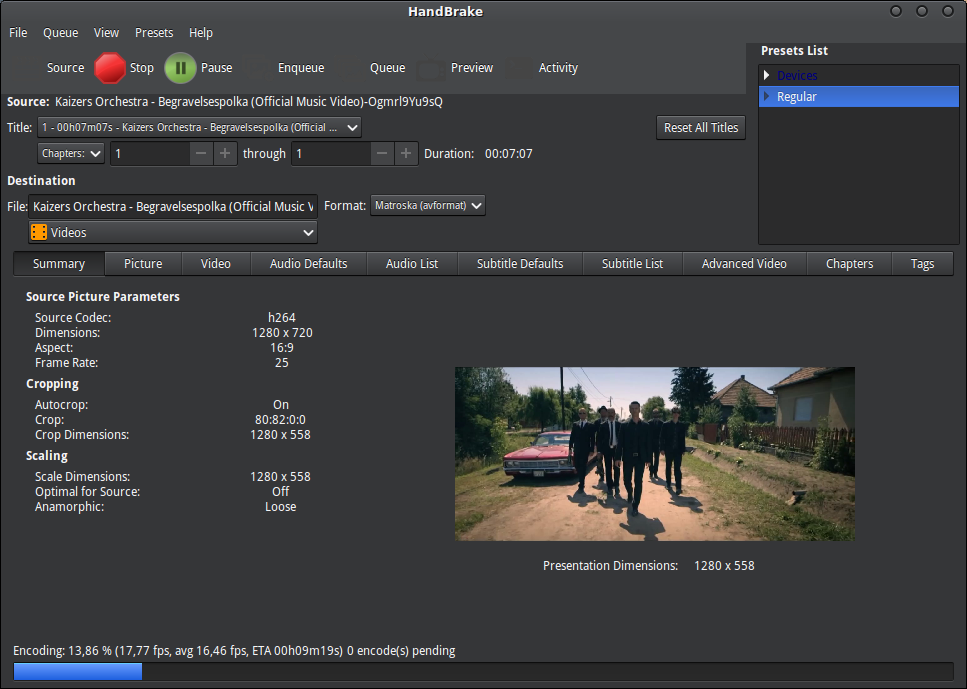Switch to the Video tab
The height and width of the screenshot is (689, 967).
click(x=216, y=263)
